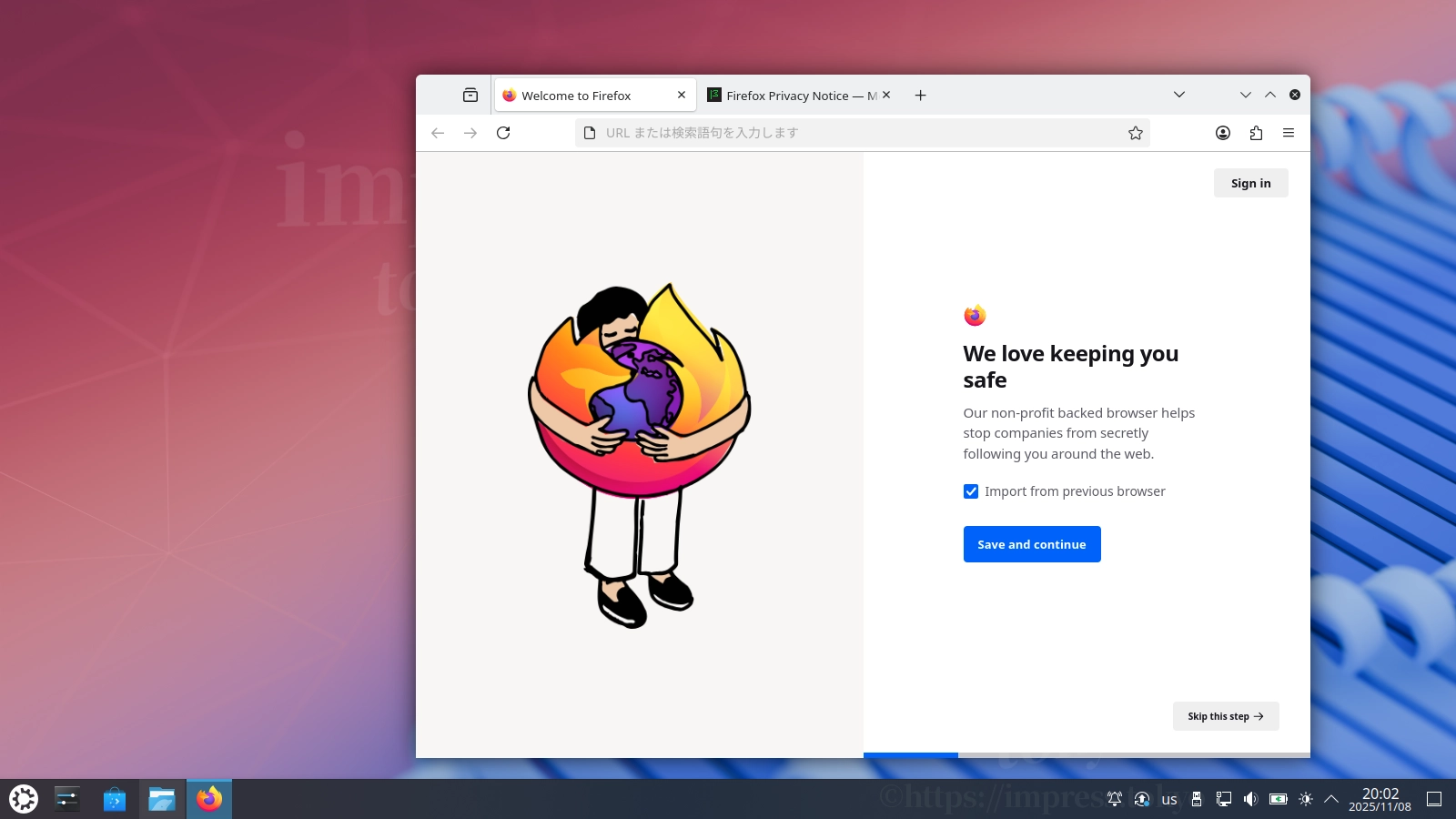The image size is (1456, 819).
Task: Open the KDE application launcher
Action: (x=24, y=799)
